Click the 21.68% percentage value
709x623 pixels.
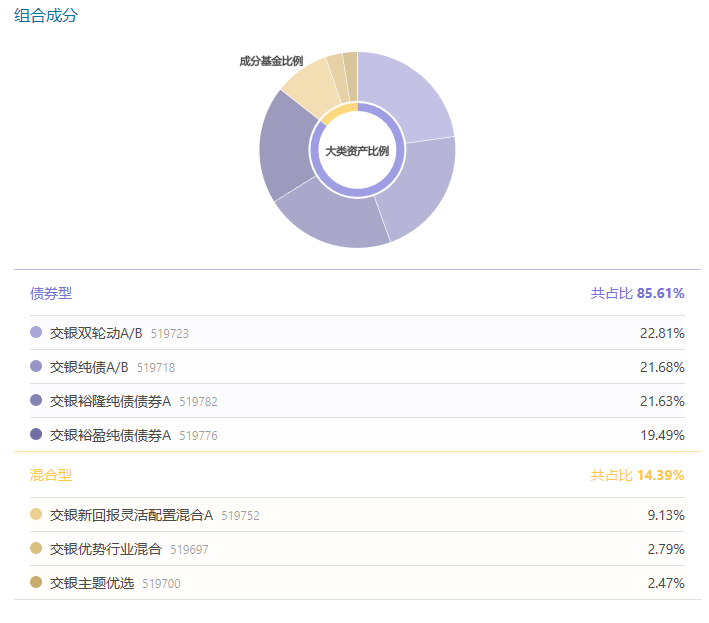tap(662, 367)
